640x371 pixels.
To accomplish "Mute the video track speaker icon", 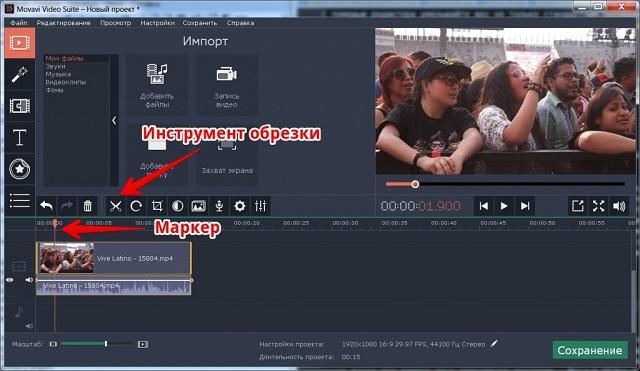I will (x=29, y=280).
